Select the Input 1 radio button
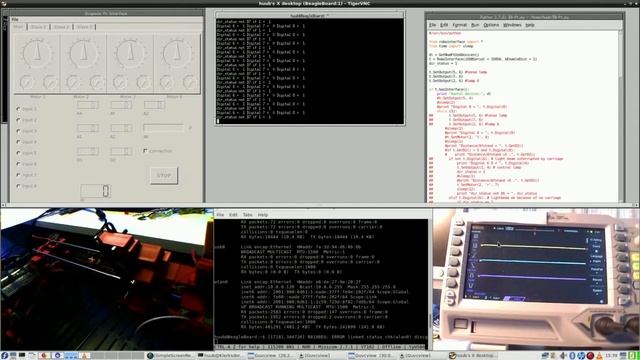This screenshot has height=360, width=640. click(x=18, y=109)
